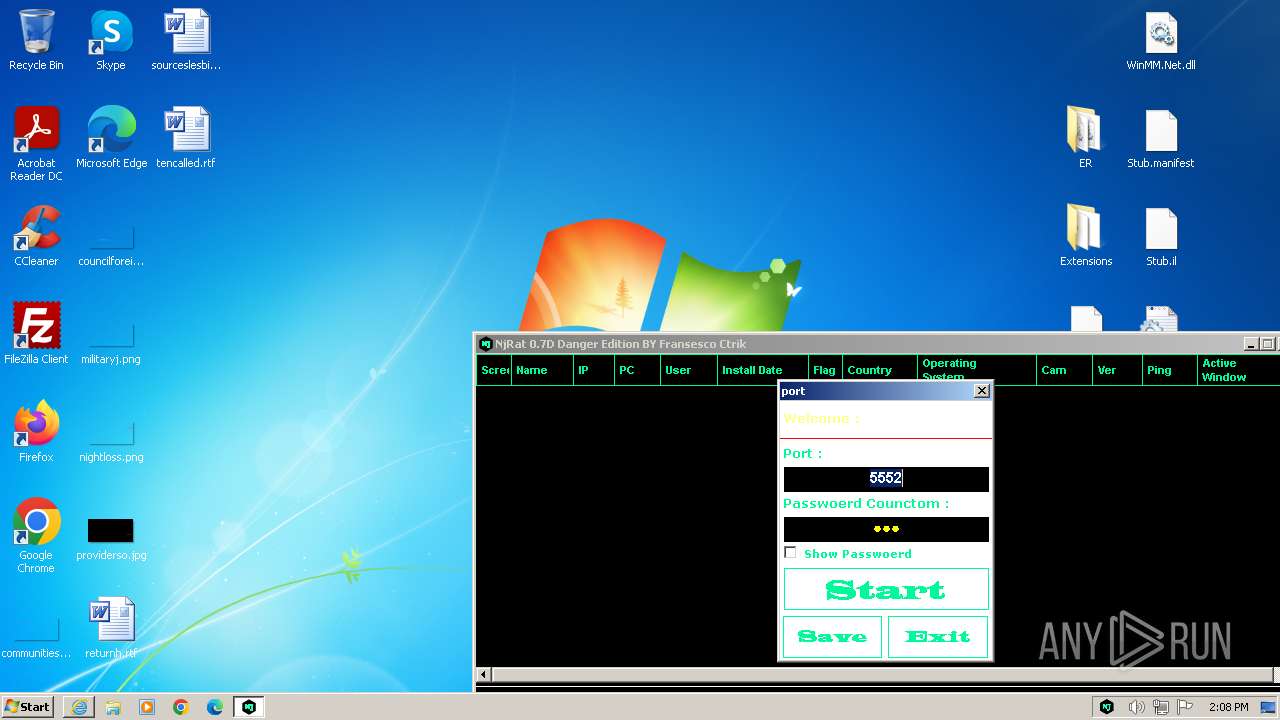Launch Google Chrome desktop shortcut
This screenshot has width=1280, height=720.
coord(36,536)
